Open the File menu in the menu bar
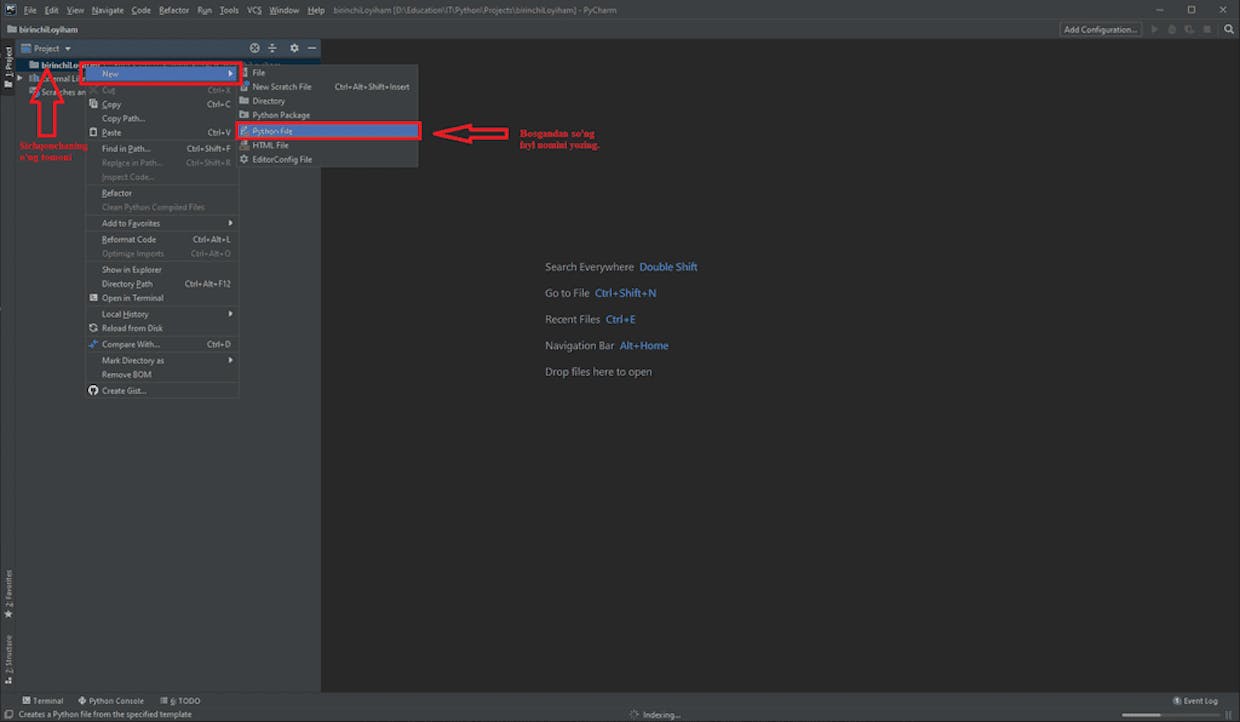The image size is (1240, 722). click(x=30, y=10)
